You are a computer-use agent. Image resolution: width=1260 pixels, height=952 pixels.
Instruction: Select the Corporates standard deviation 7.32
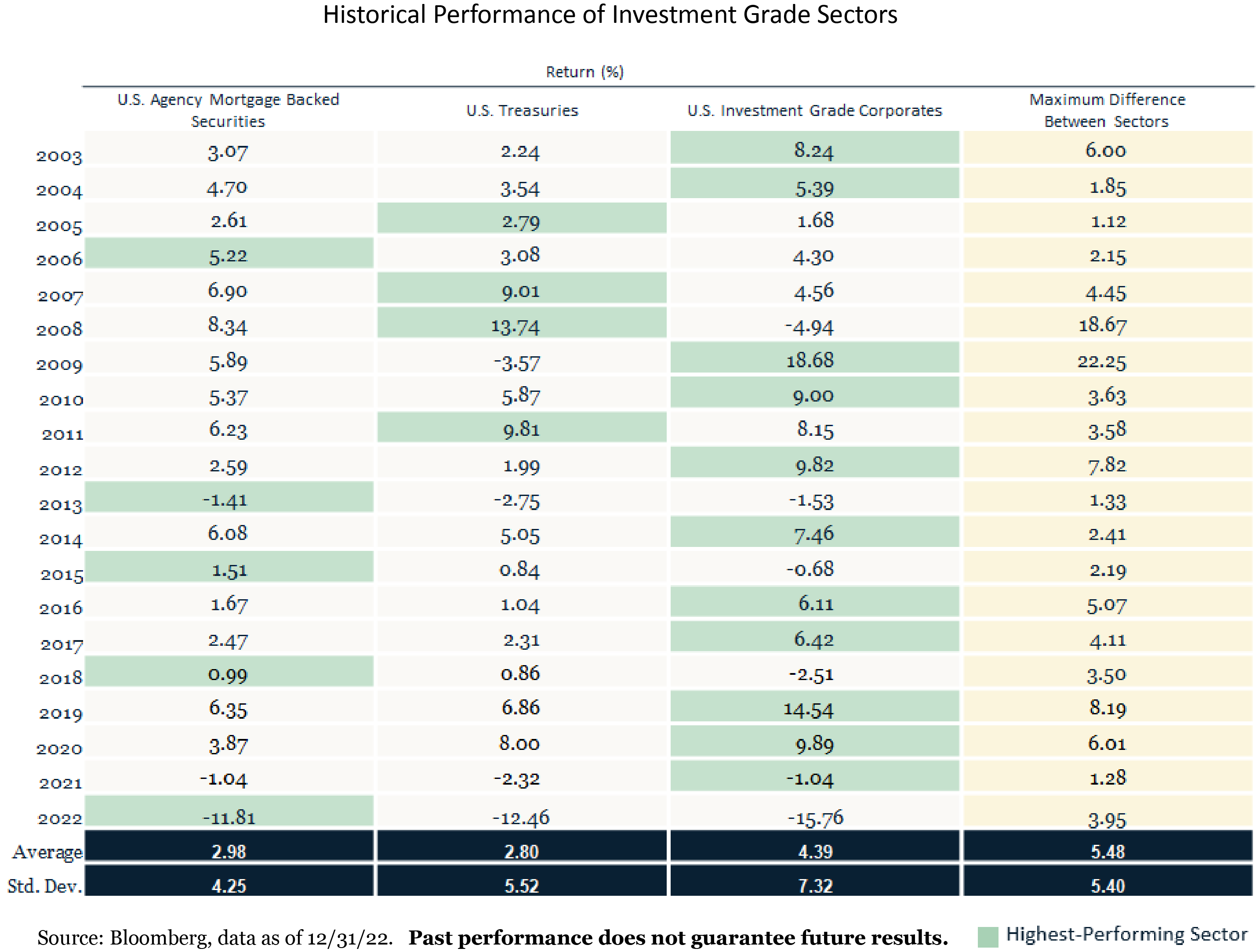click(x=815, y=885)
